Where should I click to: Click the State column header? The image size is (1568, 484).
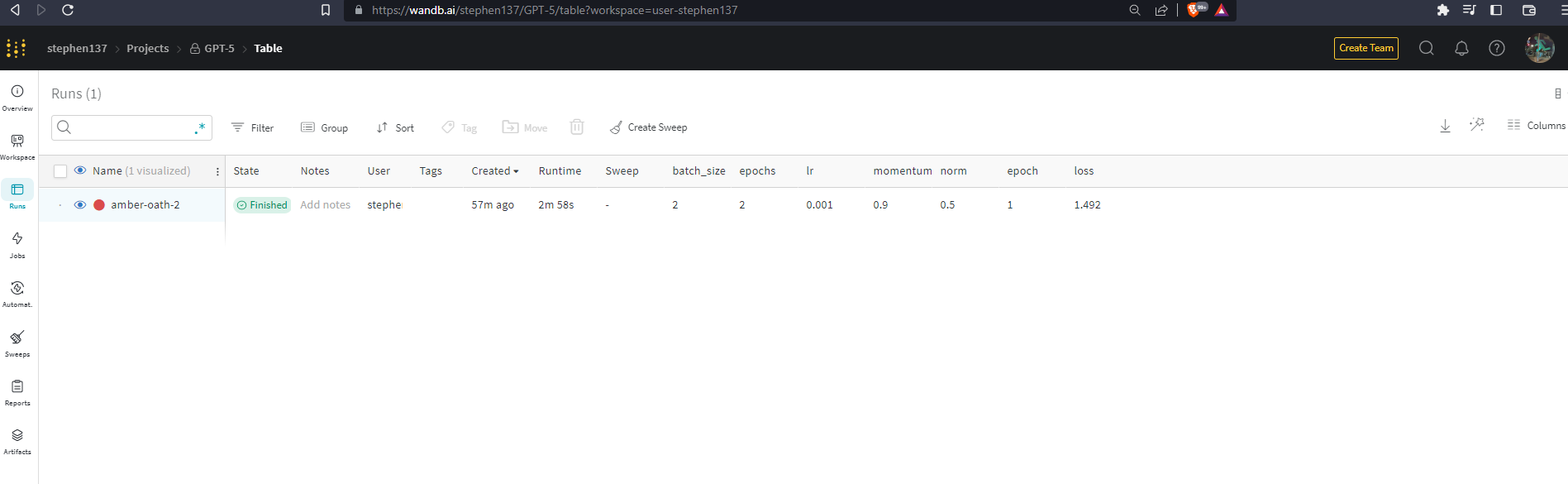(246, 170)
